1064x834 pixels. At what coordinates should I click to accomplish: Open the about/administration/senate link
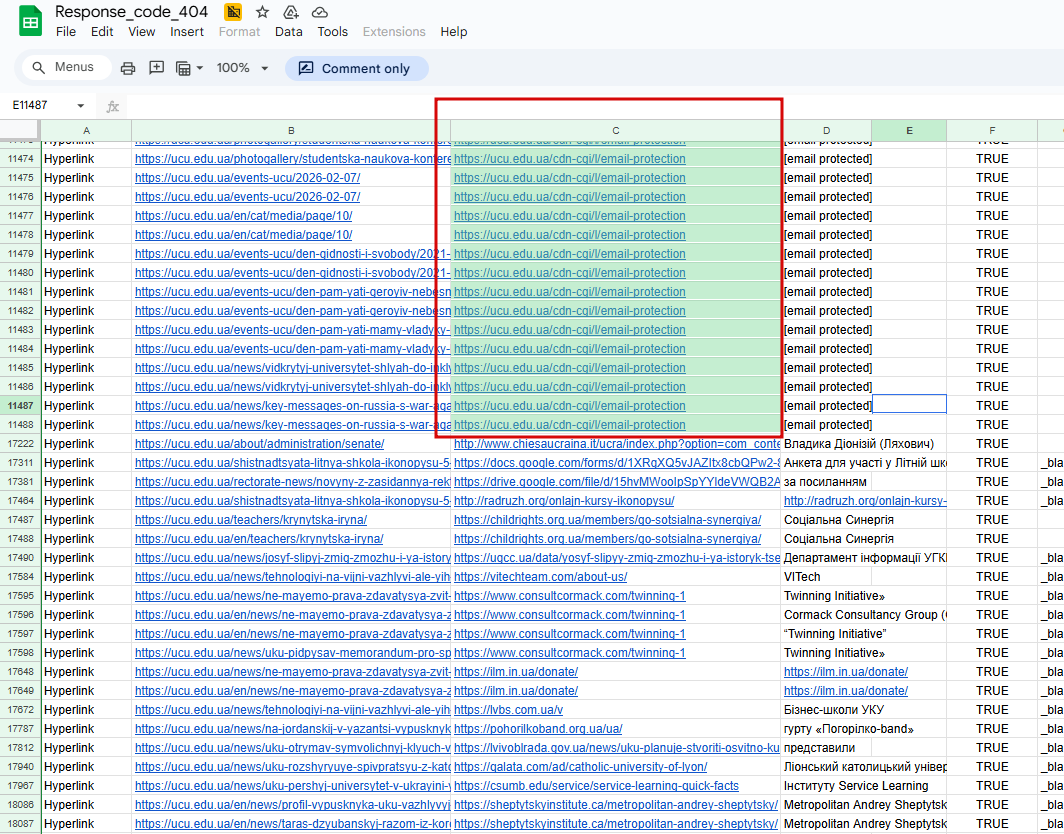(260, 444)
